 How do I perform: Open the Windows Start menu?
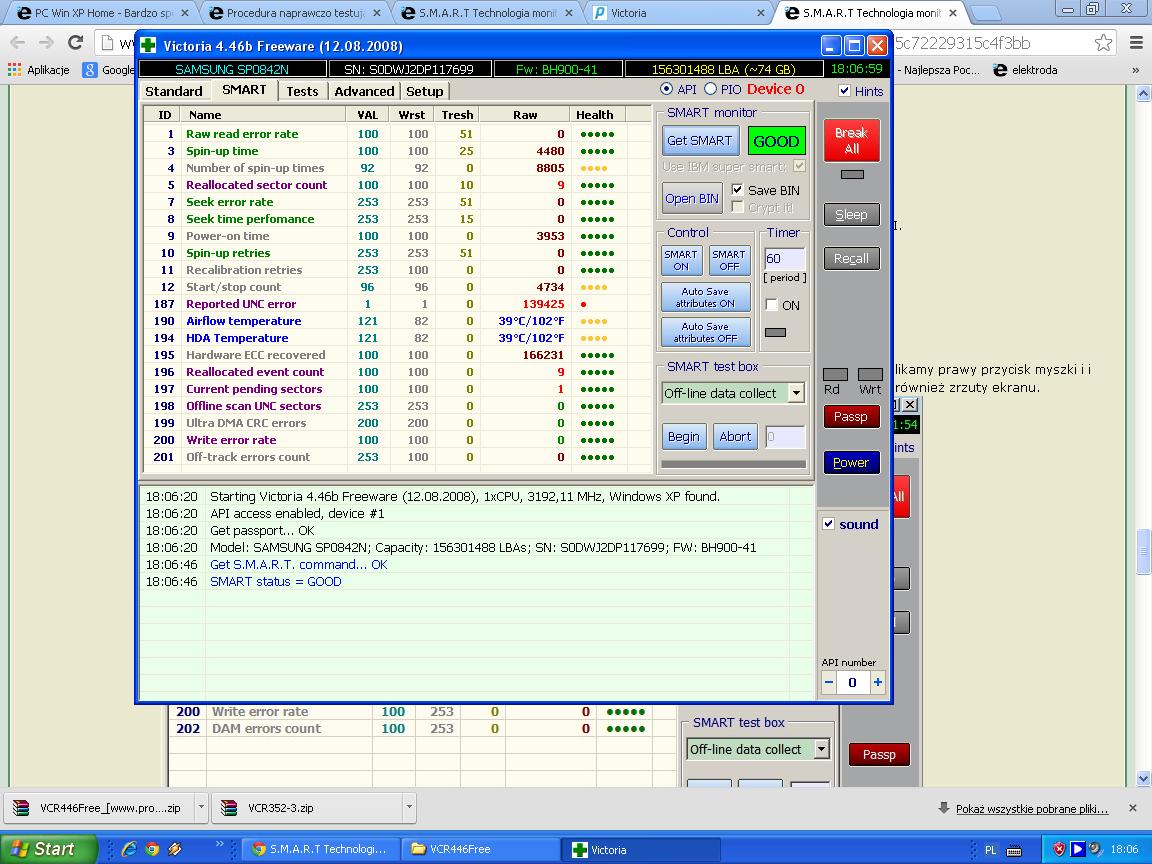coord(46,849)
